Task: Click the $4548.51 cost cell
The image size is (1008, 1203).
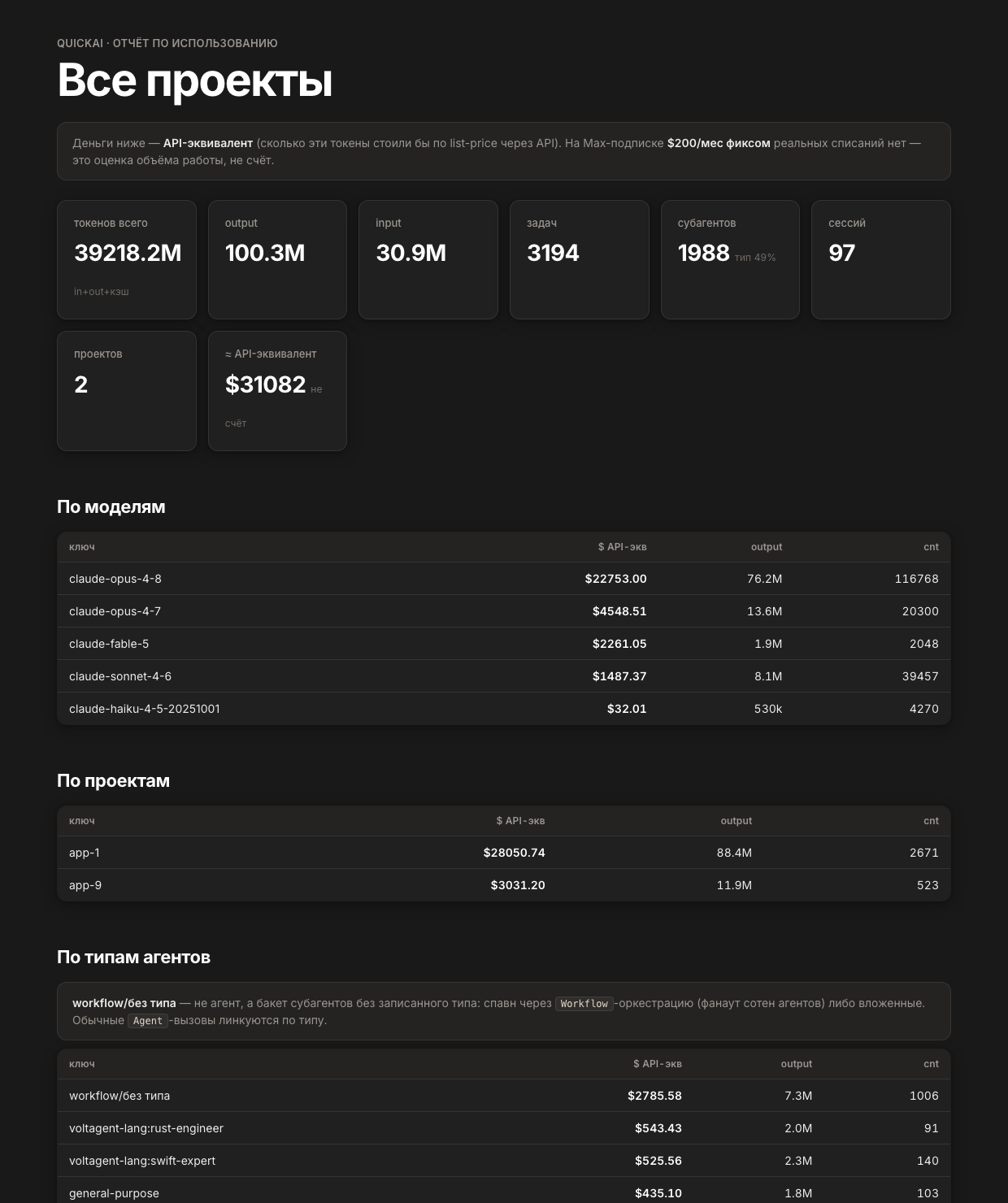Action: click(619, 611)
